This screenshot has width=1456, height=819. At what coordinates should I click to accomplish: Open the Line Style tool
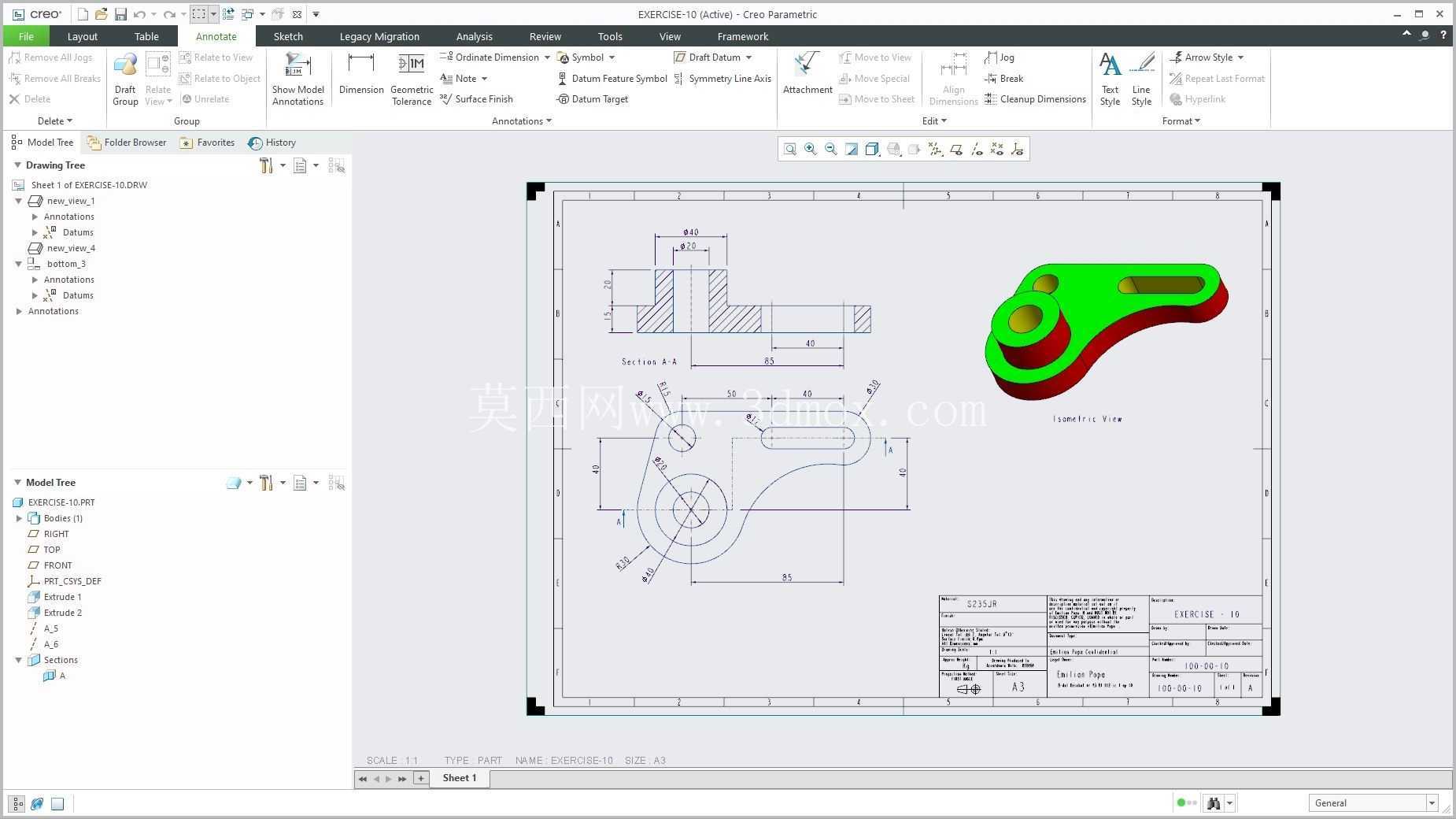click(x=1141, y=79)
